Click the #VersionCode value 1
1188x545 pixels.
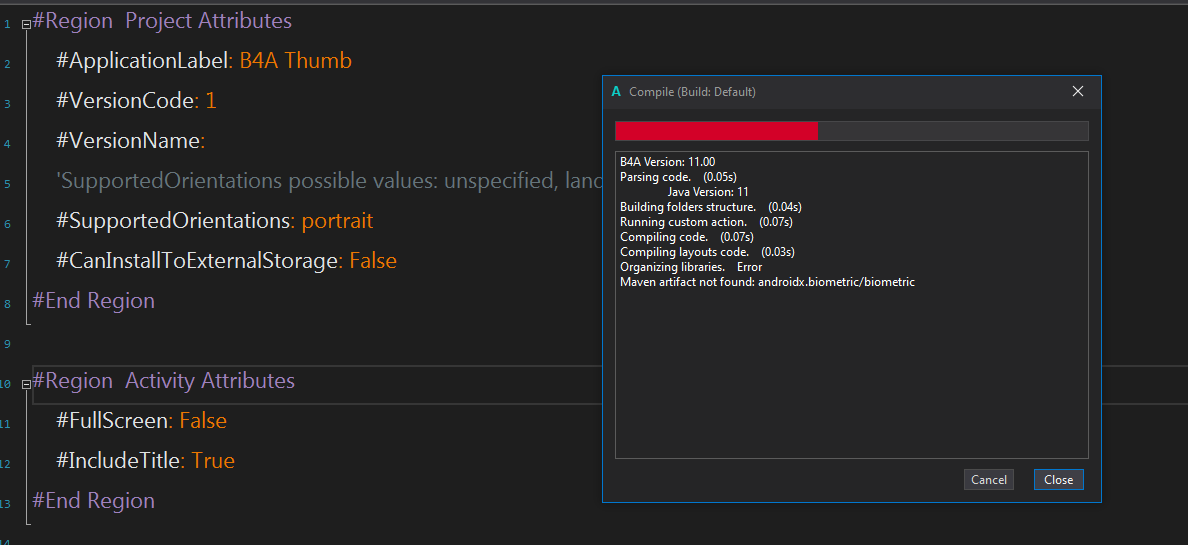(x=211, y=101)
